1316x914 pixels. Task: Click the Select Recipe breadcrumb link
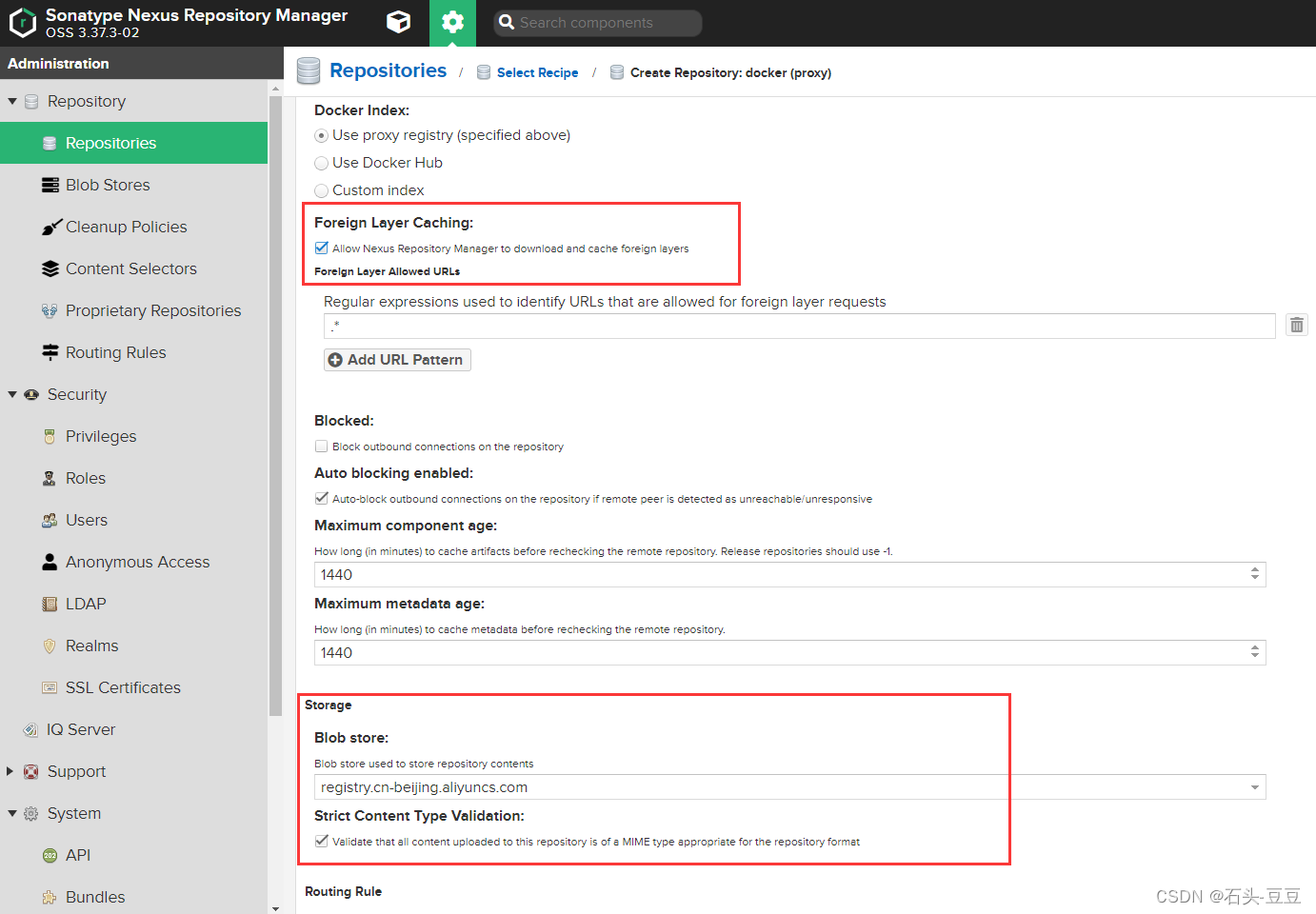coord(537,72)
